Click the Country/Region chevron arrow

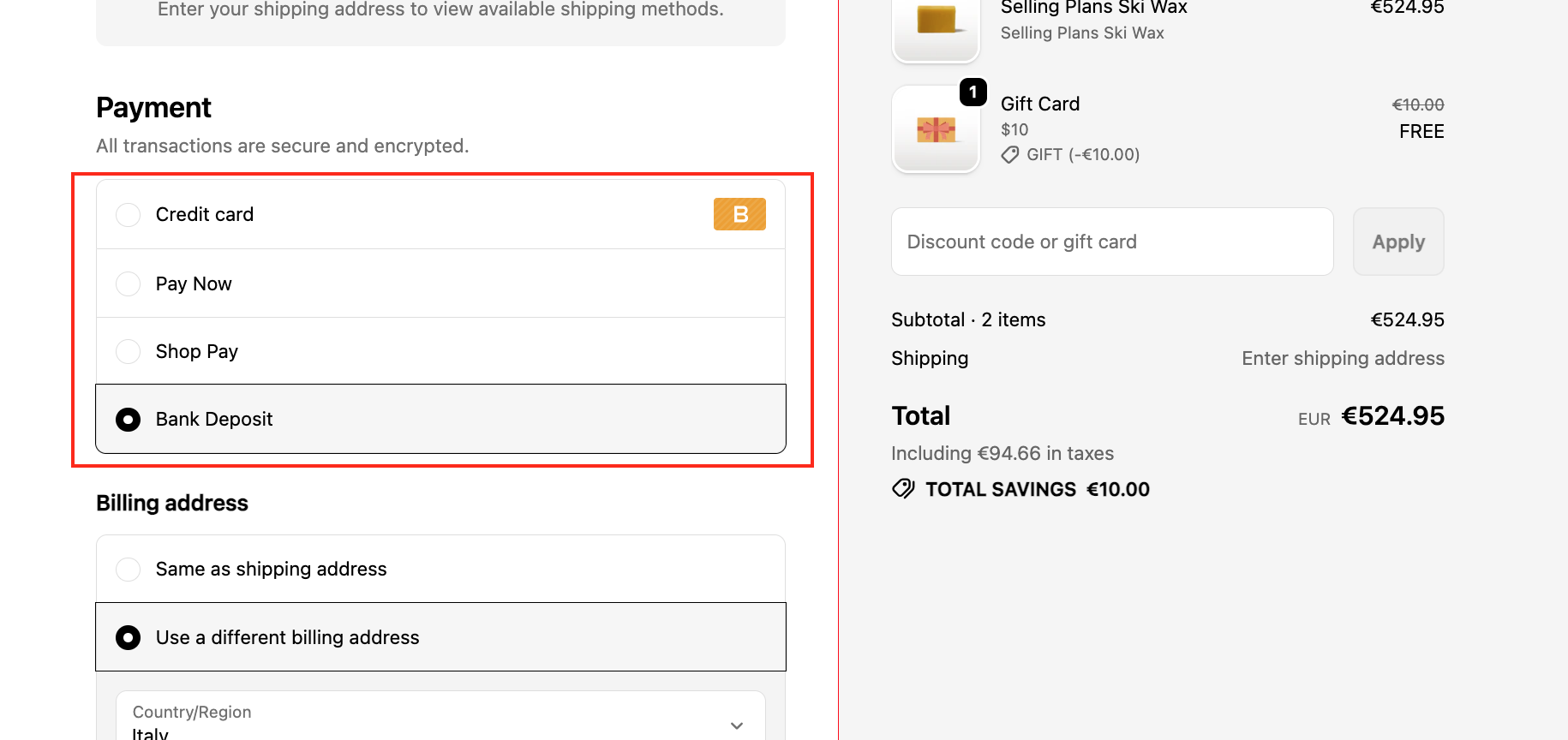[x=737, y=725]
